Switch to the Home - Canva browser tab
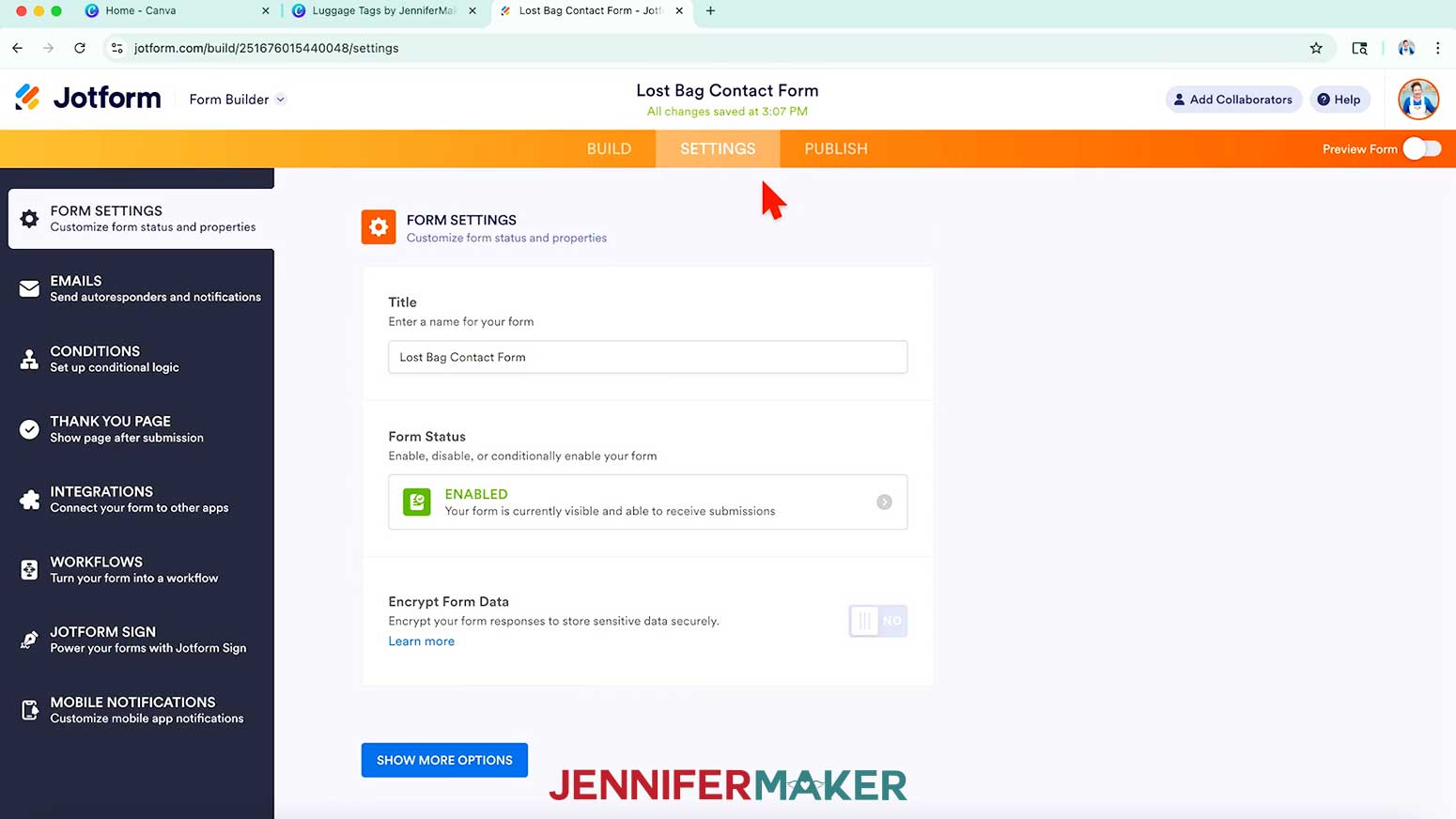The width and height of the screenshot is (1456, 819). tap(177, 10)
